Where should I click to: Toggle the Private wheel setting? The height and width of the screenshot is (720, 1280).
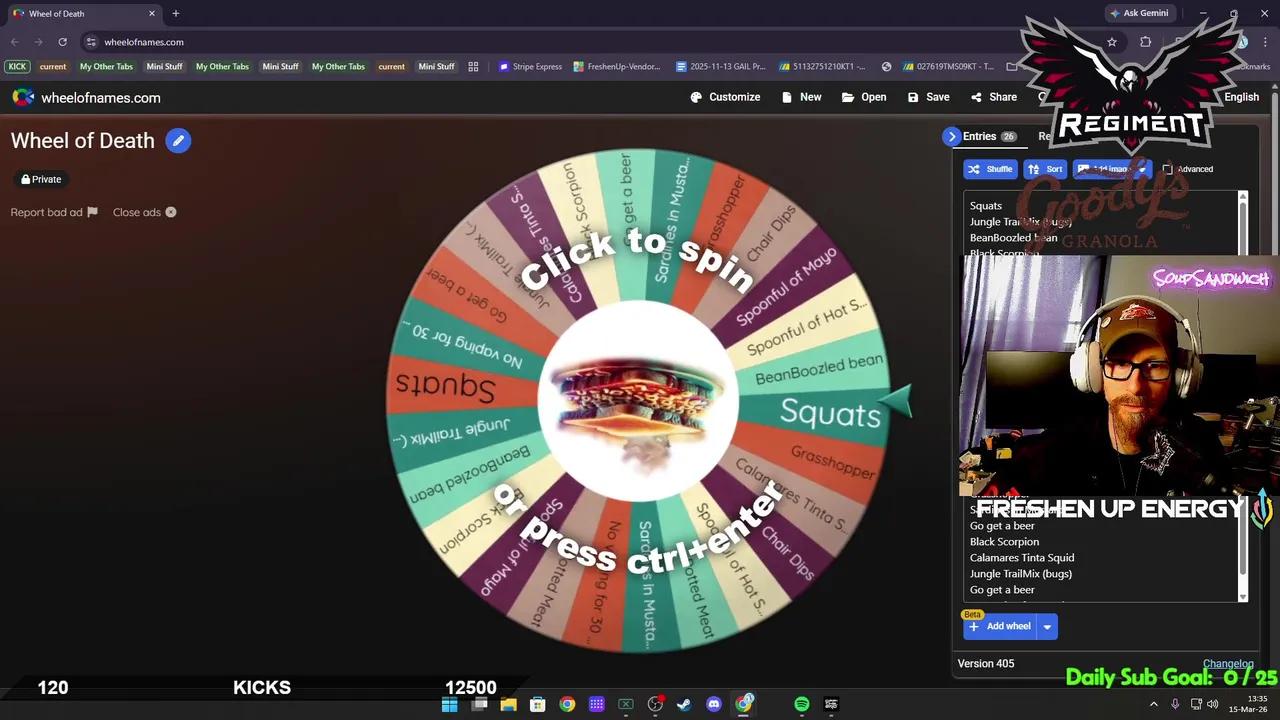41,179
